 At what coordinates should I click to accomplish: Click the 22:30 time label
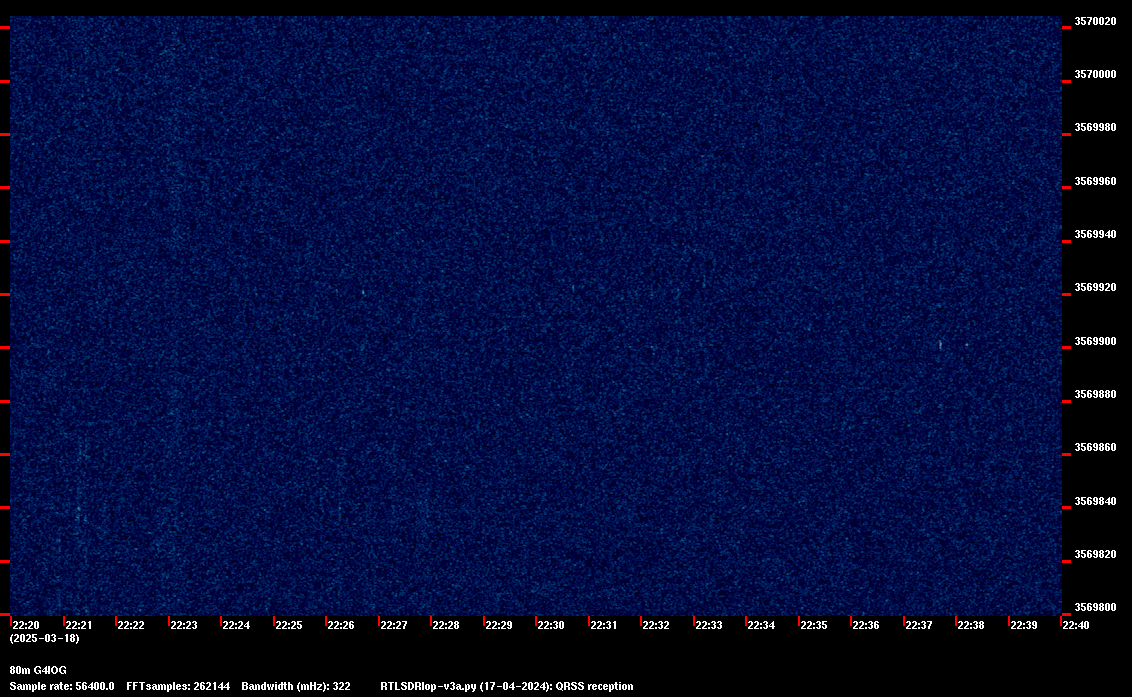[551, 625]
